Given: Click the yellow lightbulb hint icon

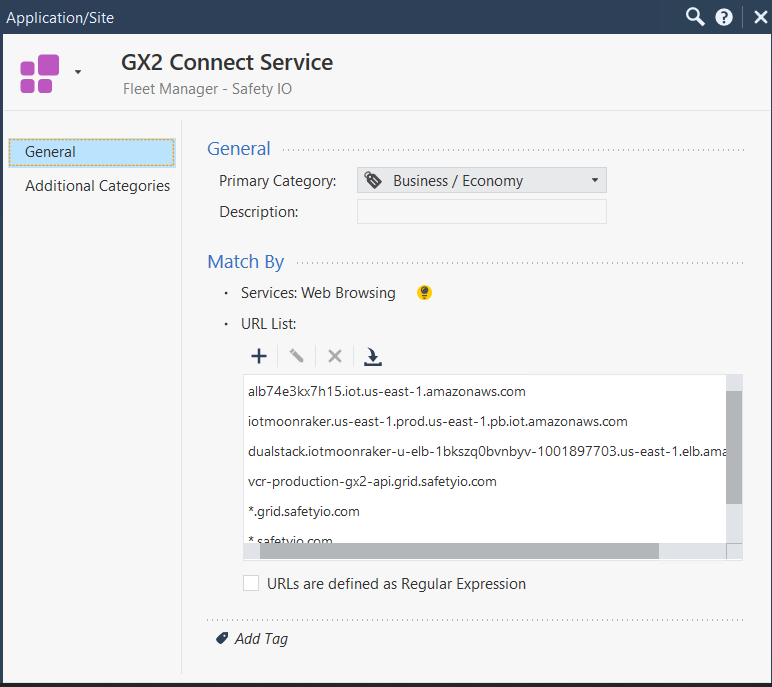Looking at the screenshot, I should pyautogui.click(x=424, y=293).
